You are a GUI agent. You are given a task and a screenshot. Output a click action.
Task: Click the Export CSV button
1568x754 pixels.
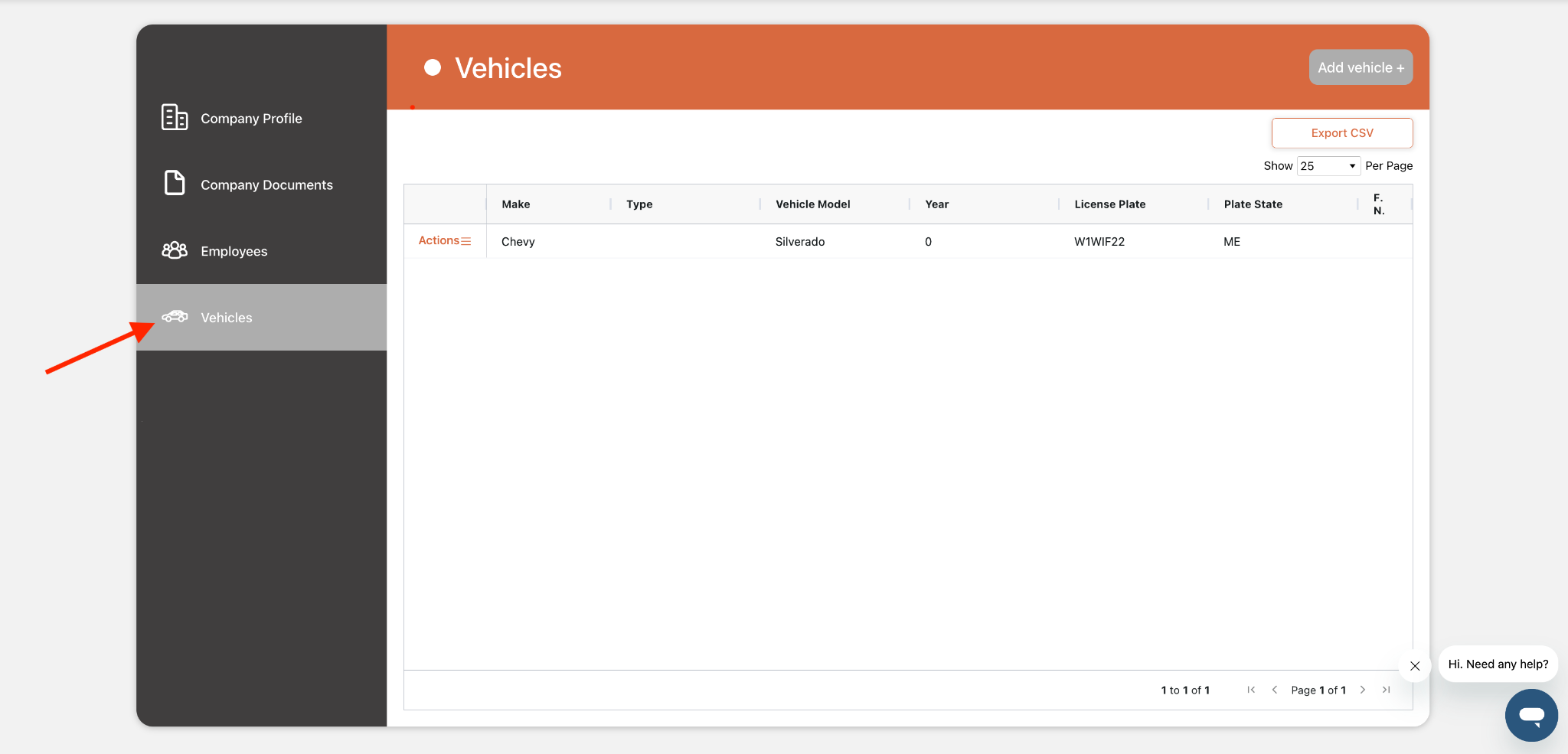click(x=1342, y=133)
